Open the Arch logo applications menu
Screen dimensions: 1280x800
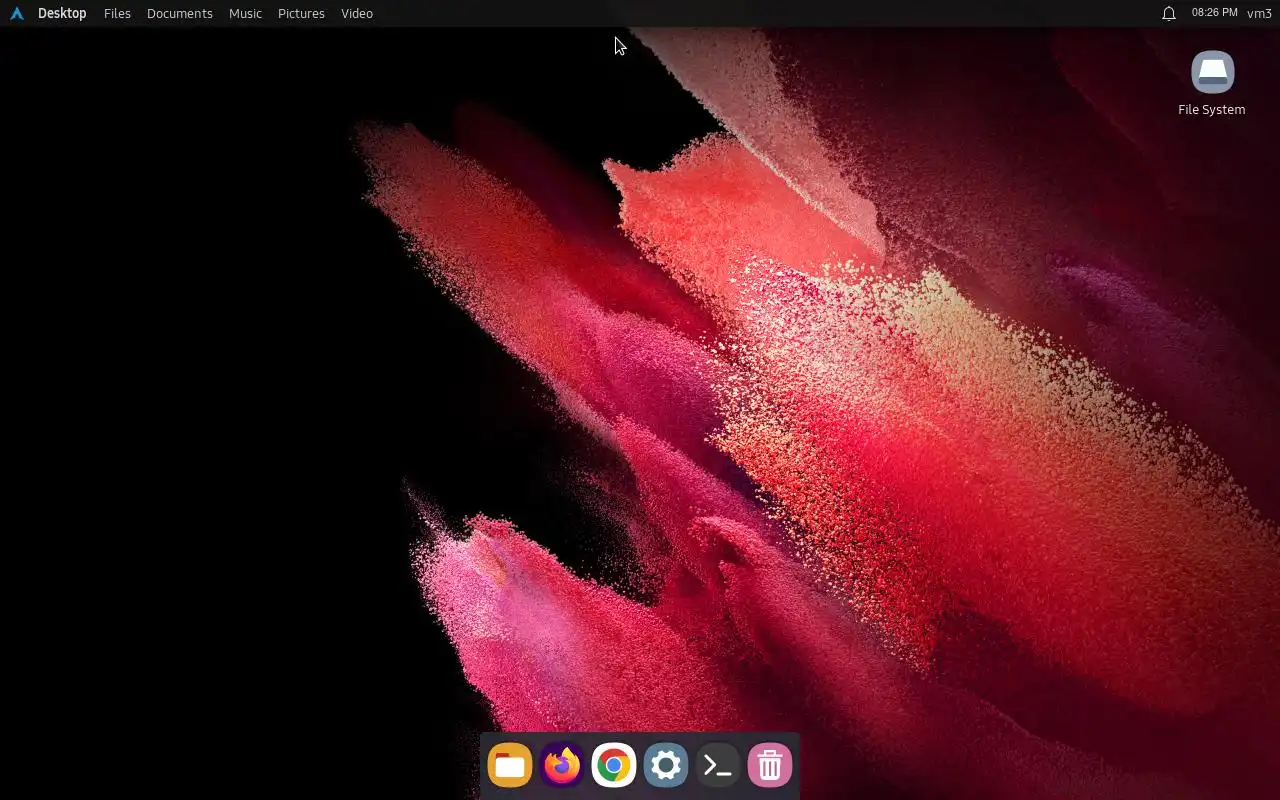click(16, 13)
